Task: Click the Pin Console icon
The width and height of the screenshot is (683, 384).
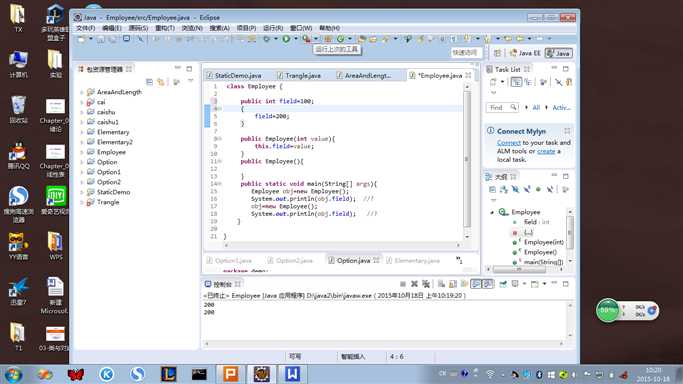Action: point(503,284)
